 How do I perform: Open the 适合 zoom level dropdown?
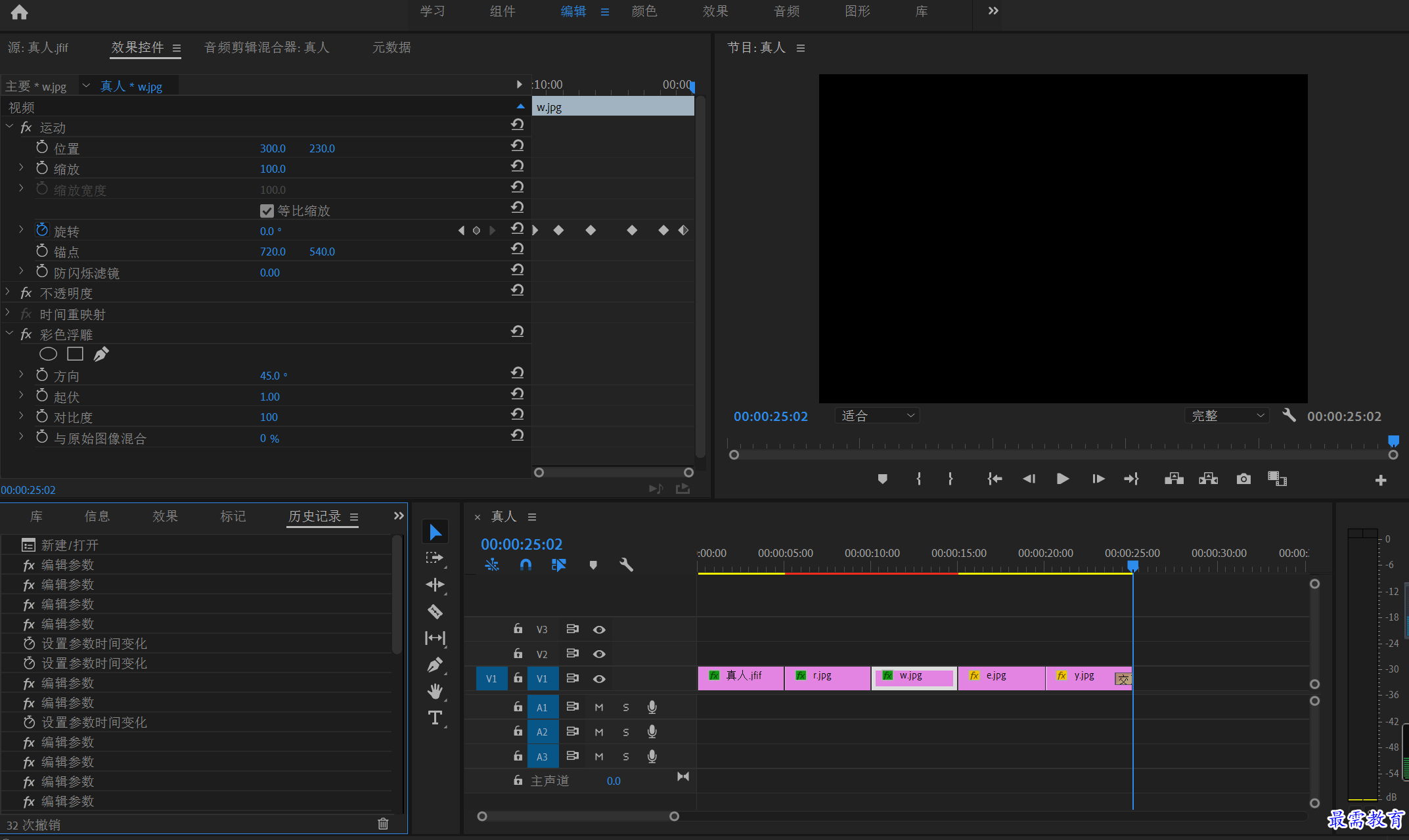[x=877, y=416]
